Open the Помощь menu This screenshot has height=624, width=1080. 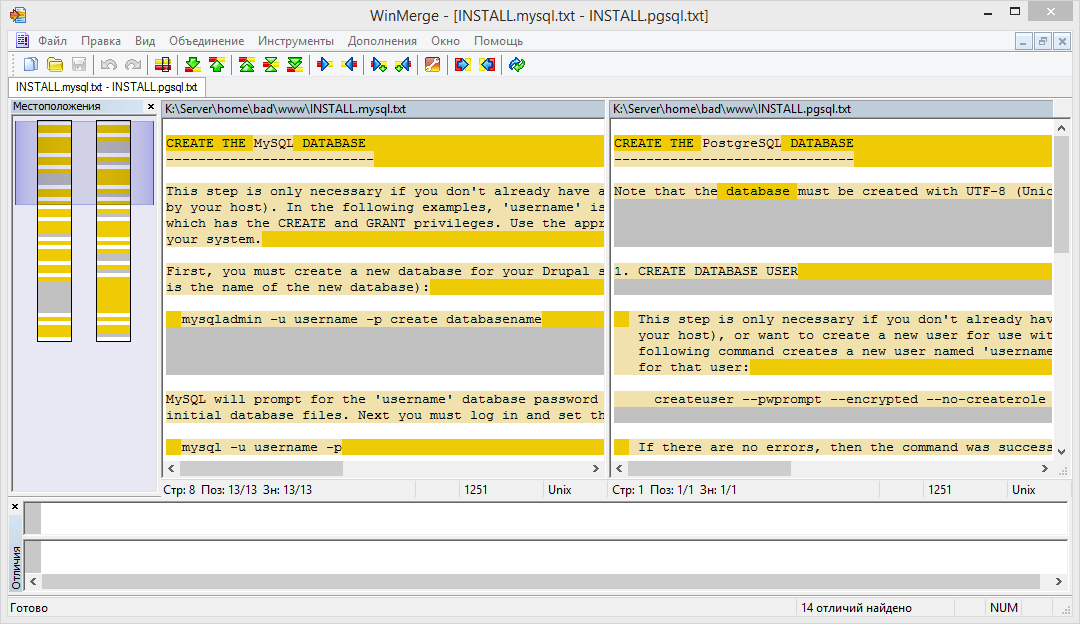(499, 41)
